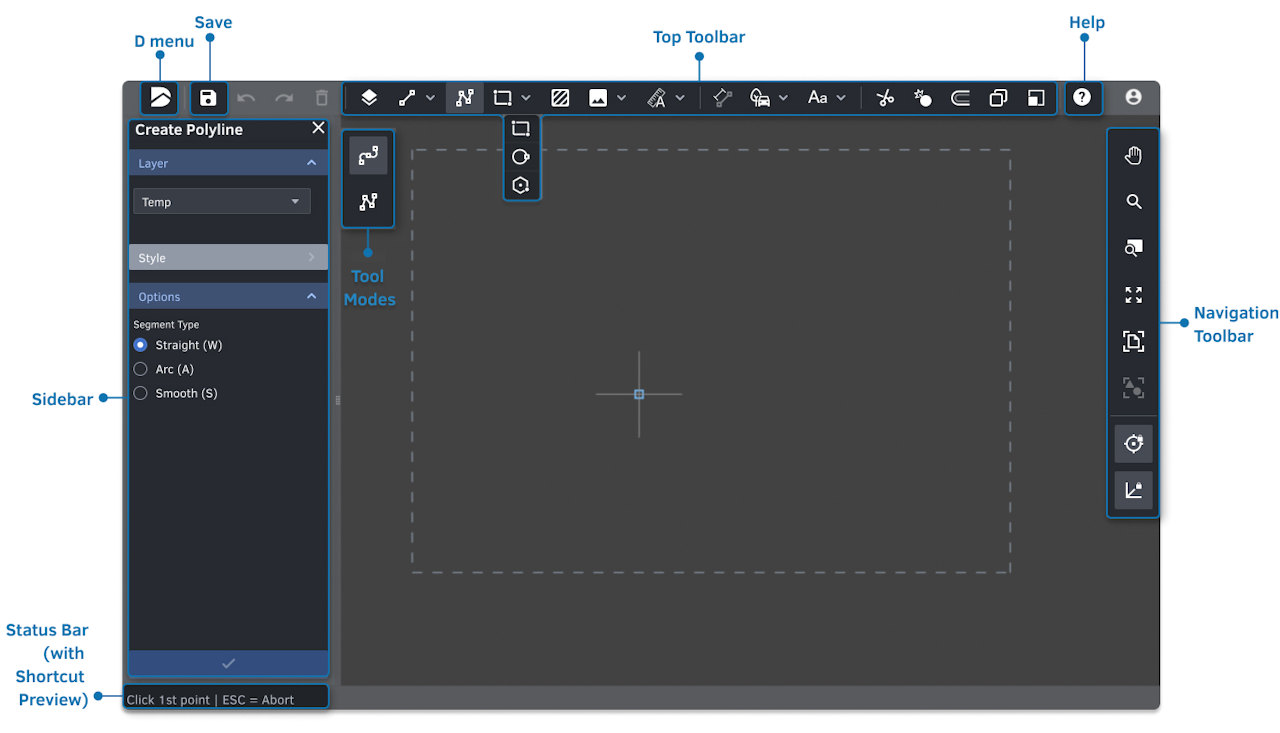Choose the polygon shape from flyout
The image size is (1280, 733).
coord(520,185)
